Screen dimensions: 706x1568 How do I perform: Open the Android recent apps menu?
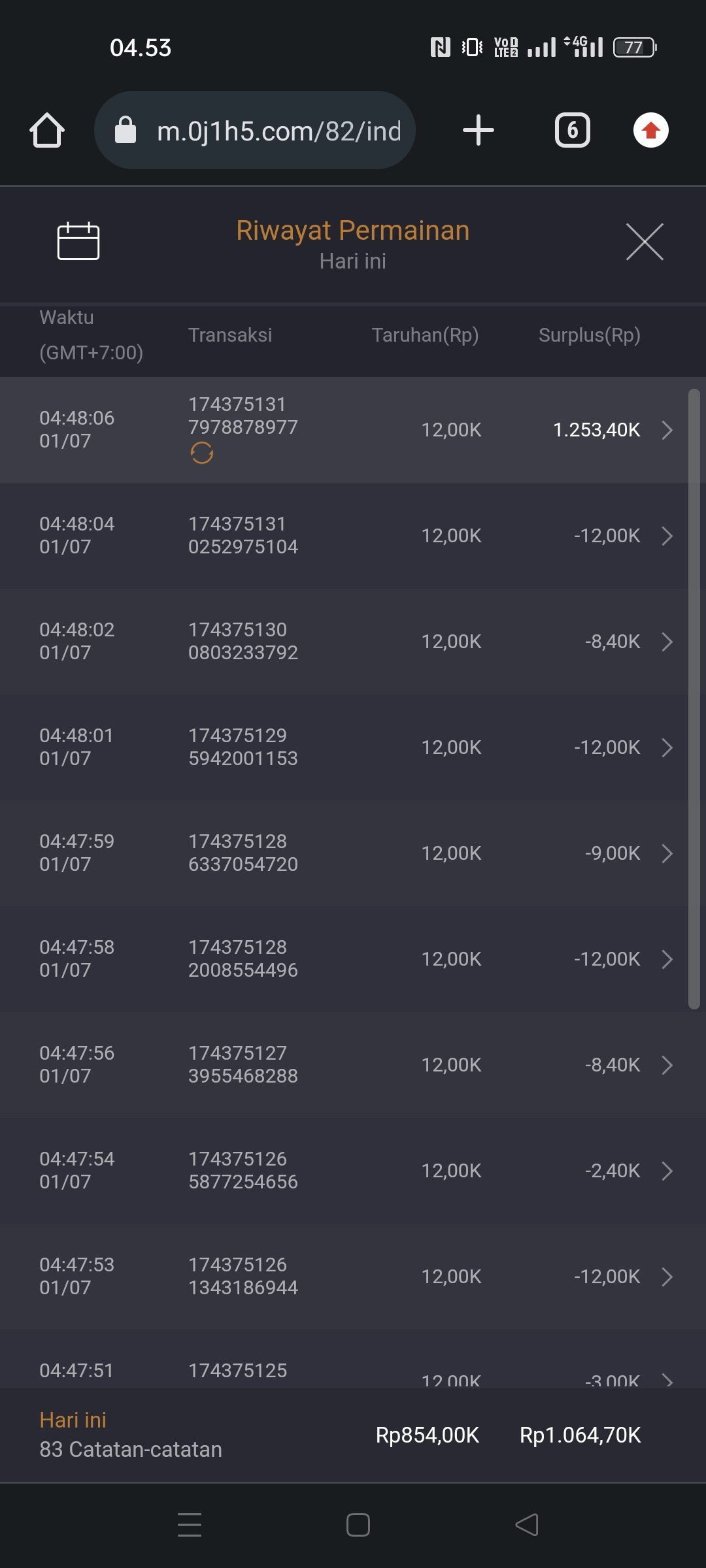click(190, 1525)
